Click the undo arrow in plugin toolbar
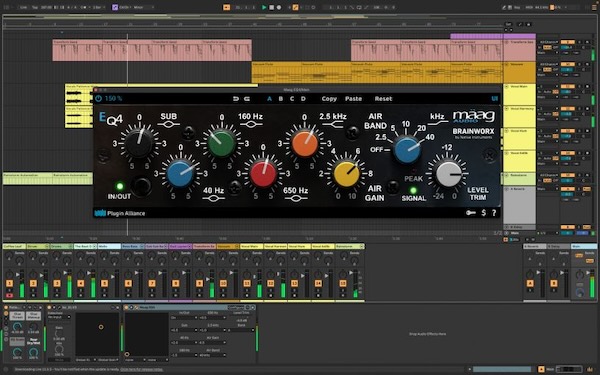600x375 pixels. 236,99
